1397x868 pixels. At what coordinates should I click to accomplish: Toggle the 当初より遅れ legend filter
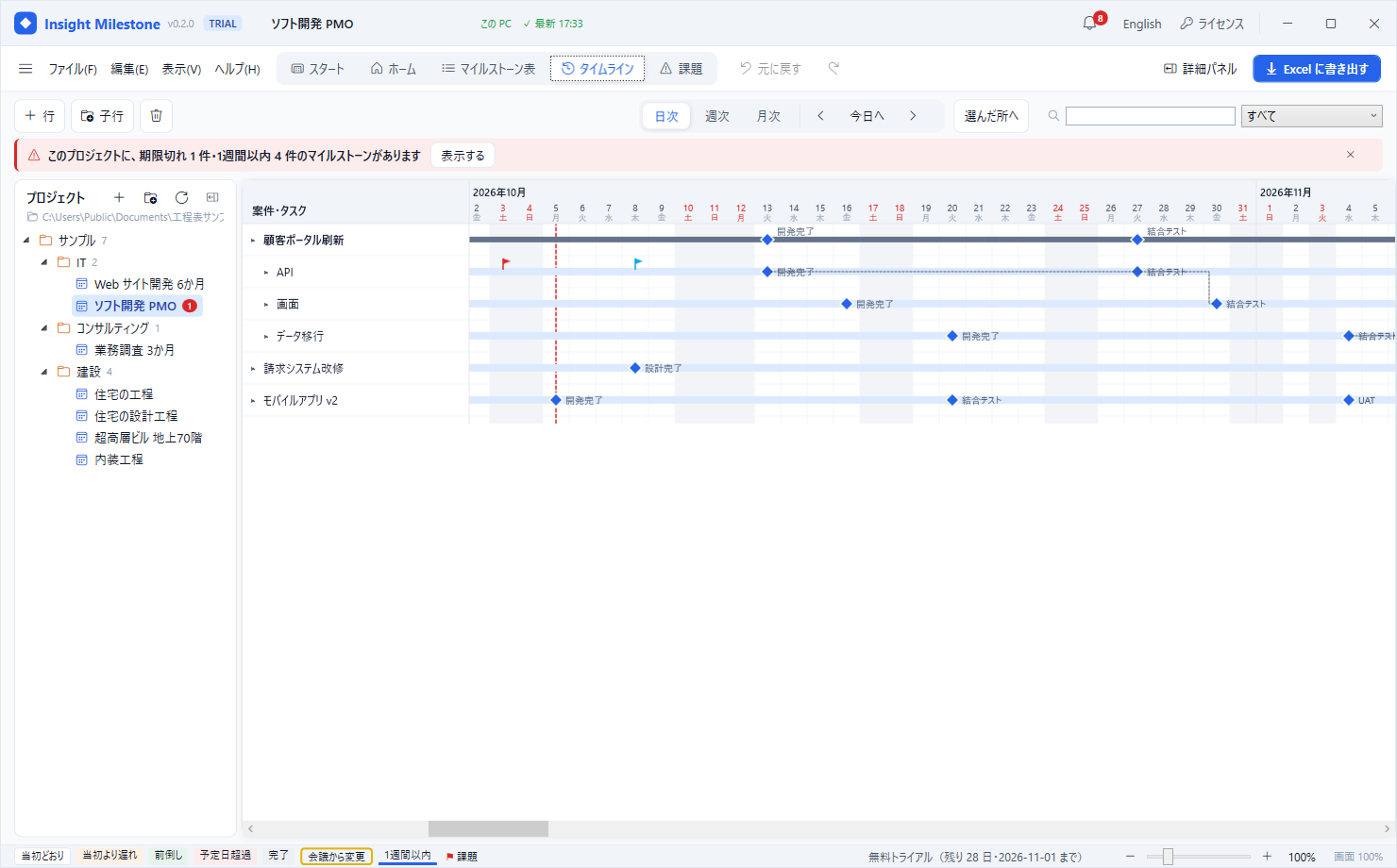109,856
